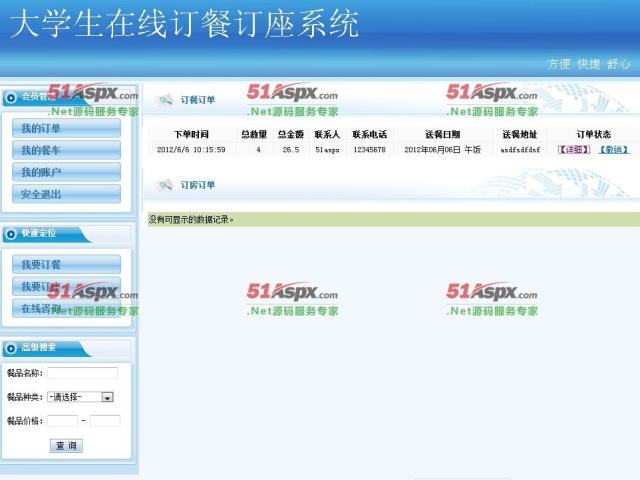Click the 撤销 link to cancel order
The image size is (640, 480).
click(613, 150)
